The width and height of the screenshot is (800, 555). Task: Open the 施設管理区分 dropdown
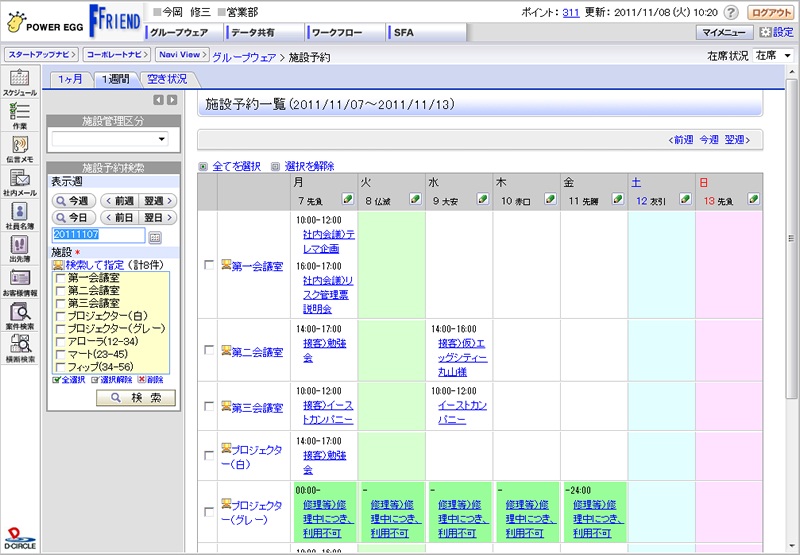[x=110, y=139]
